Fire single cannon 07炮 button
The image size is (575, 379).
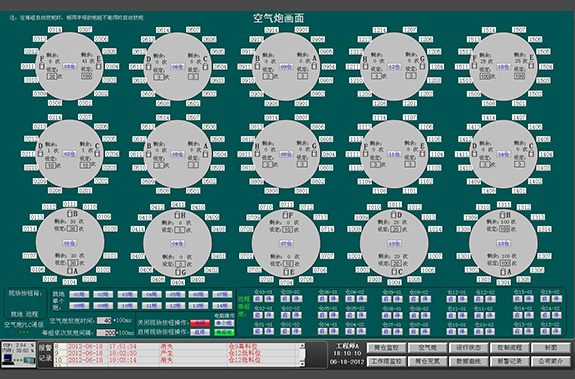pyautogui.click(x=222, y=294)
